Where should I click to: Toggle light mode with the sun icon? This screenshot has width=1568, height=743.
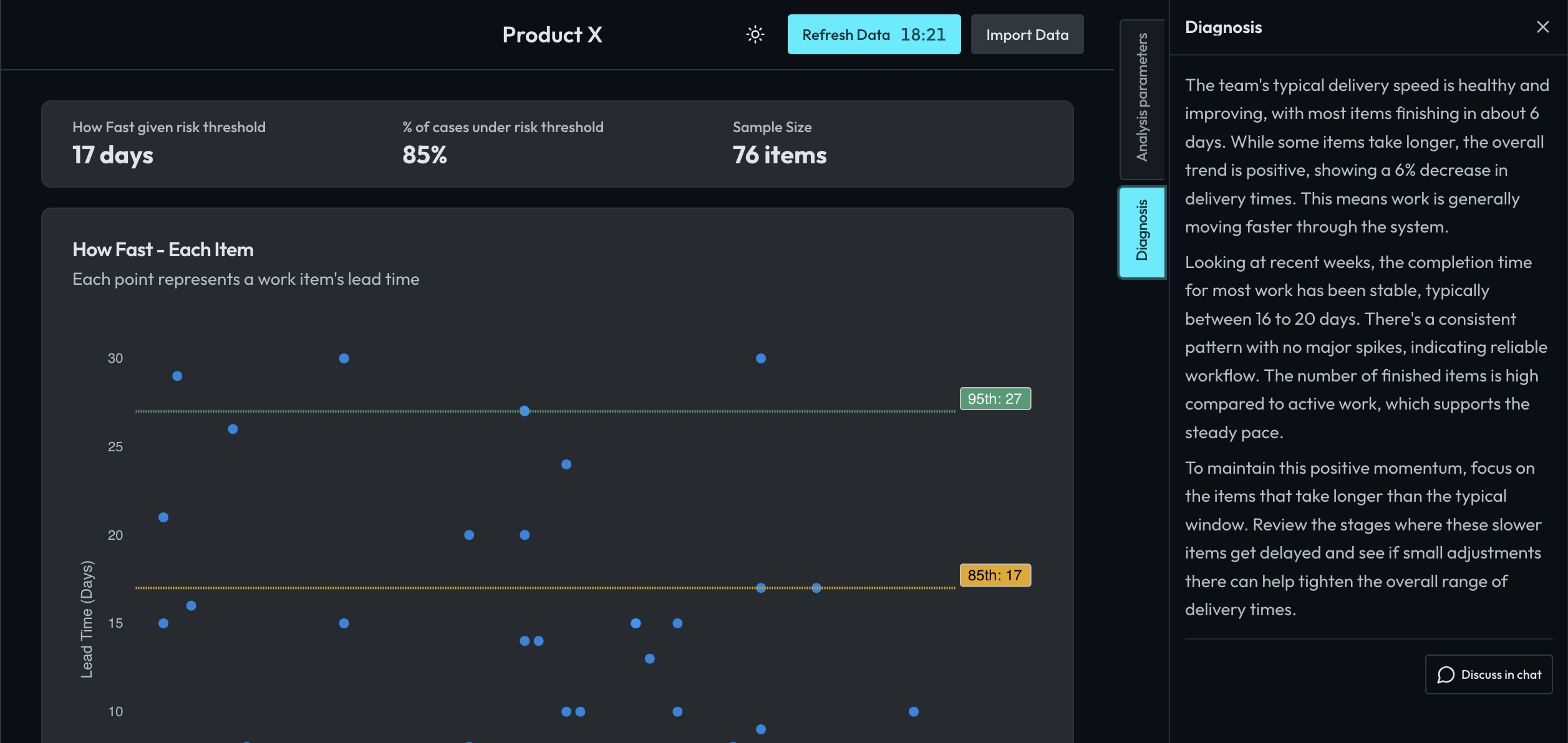click(755, 34)
